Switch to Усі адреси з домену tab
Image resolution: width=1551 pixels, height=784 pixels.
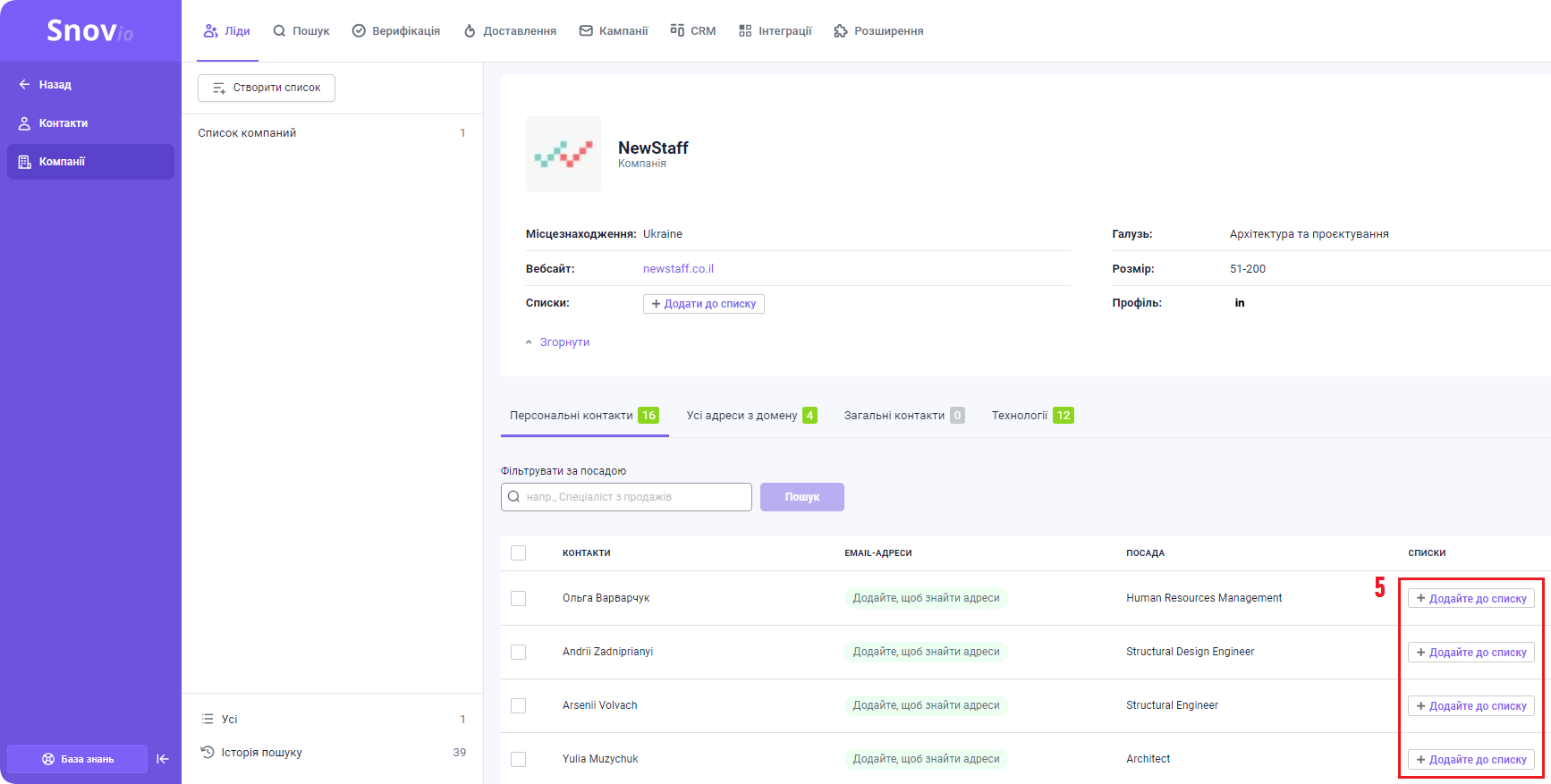click(751, 416)
